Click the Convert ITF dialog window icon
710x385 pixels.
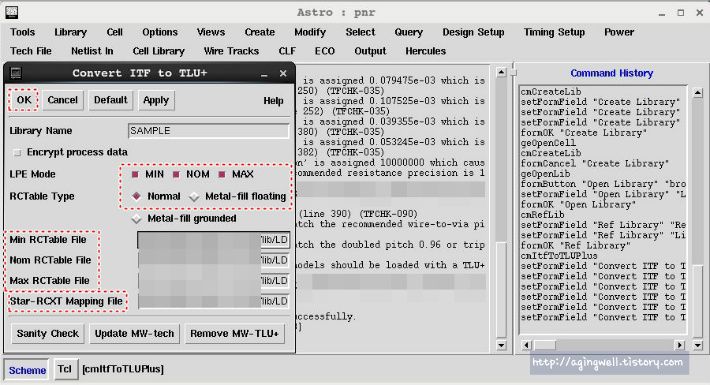pos(16,73)
